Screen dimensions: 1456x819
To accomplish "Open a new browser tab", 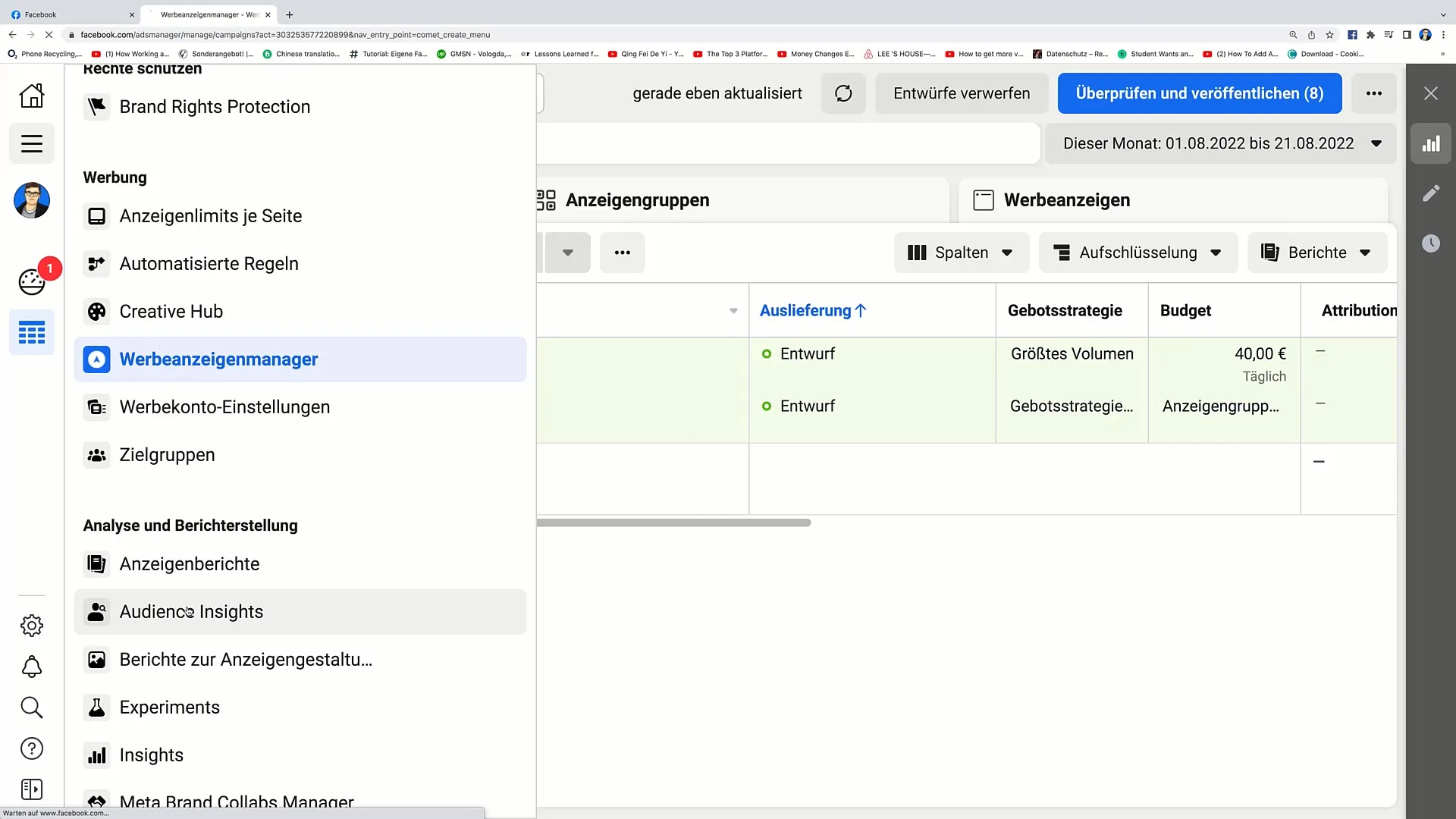I will (x=290, y=14).
